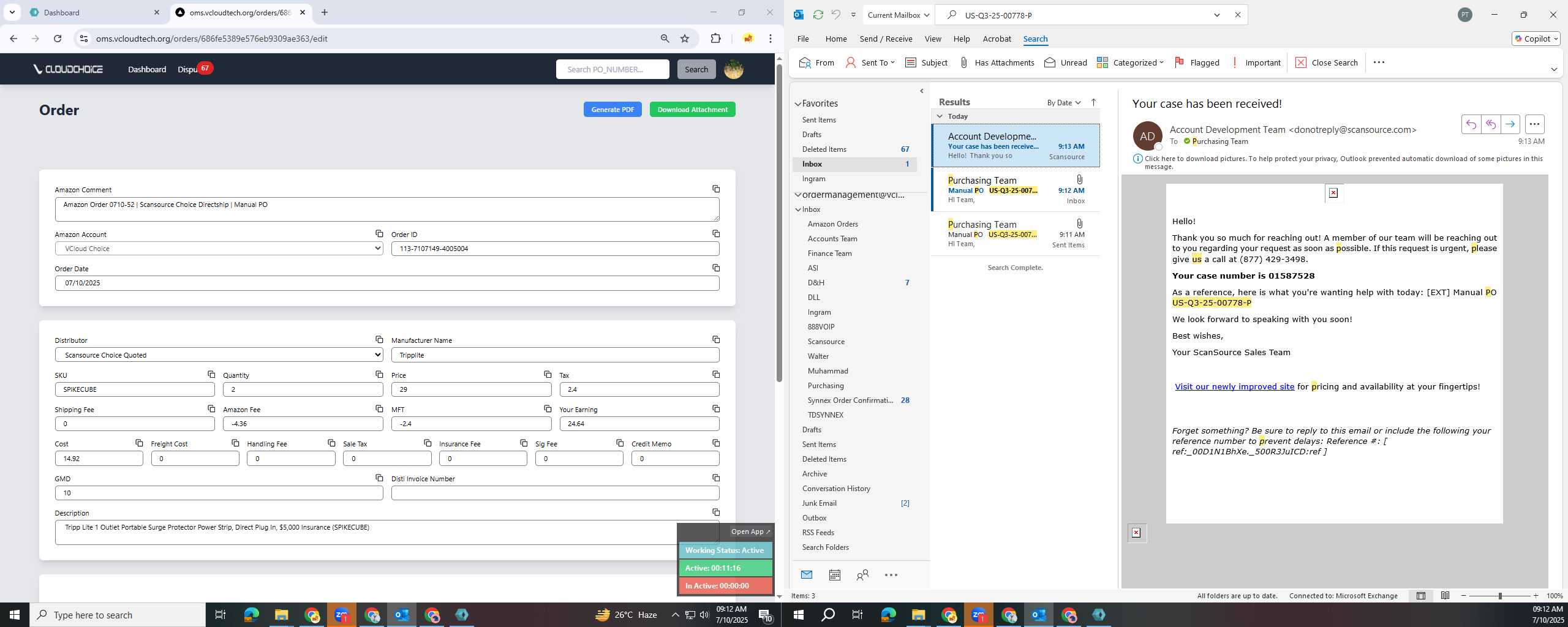
Task: Switch to Acrobat ribbon tab
Action: (x=997, y=39)
